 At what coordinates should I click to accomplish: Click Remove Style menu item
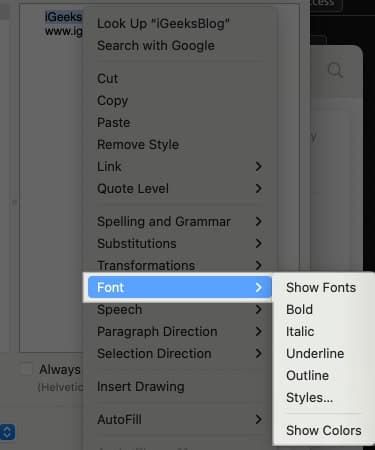coord(180,145)
